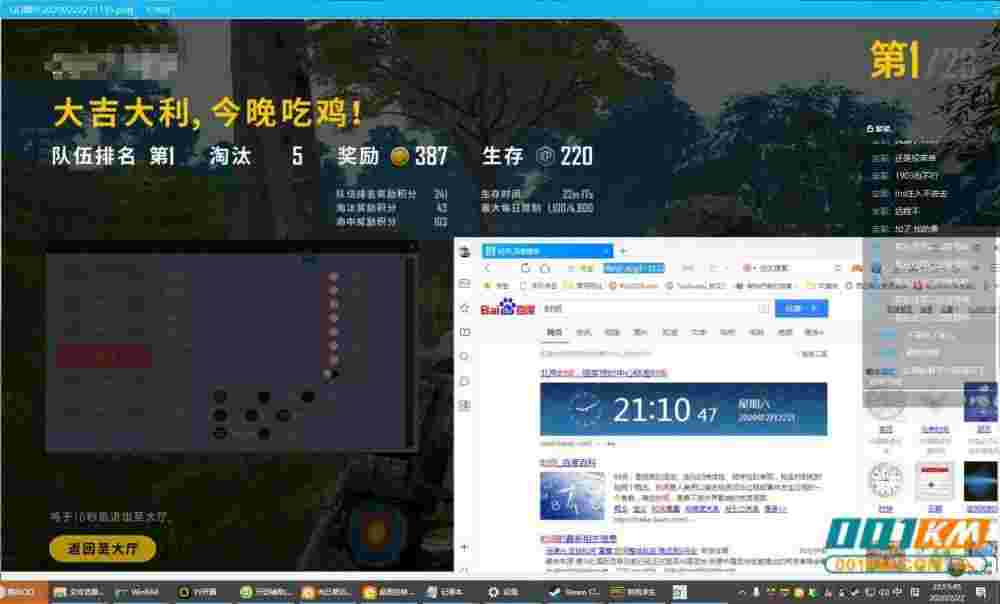Show hidden tray icons chevron
The width and height of the screenshot is (1000, 604).
click(741, 592)
